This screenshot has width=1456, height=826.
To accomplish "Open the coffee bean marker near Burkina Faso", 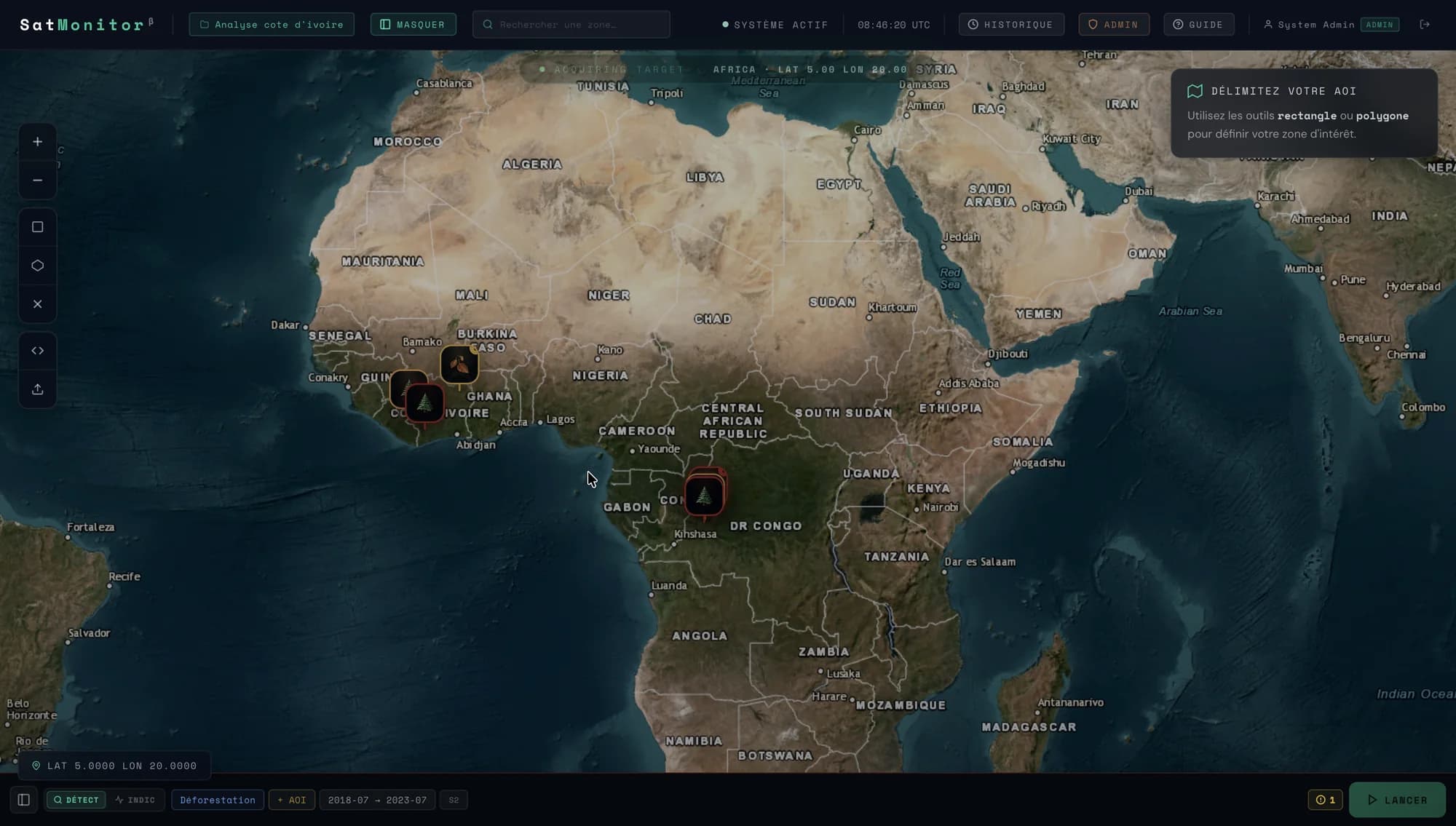I will [459, 365].
